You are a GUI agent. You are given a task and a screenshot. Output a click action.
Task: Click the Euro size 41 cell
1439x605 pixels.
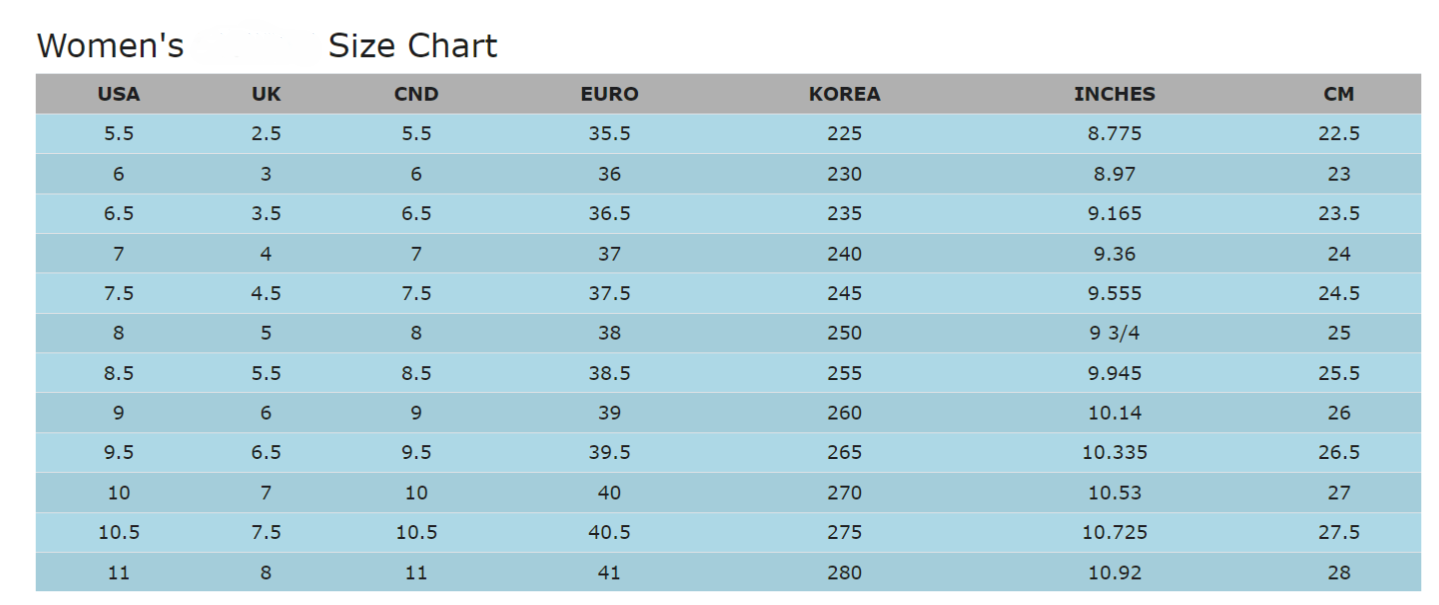[609, 573]
